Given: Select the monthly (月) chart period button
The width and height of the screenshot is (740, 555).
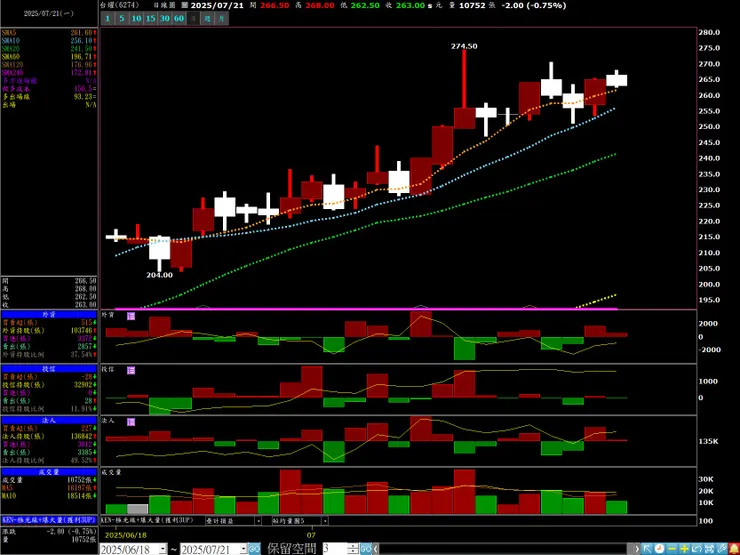Looking at the screenshot, I should (221, 18).
